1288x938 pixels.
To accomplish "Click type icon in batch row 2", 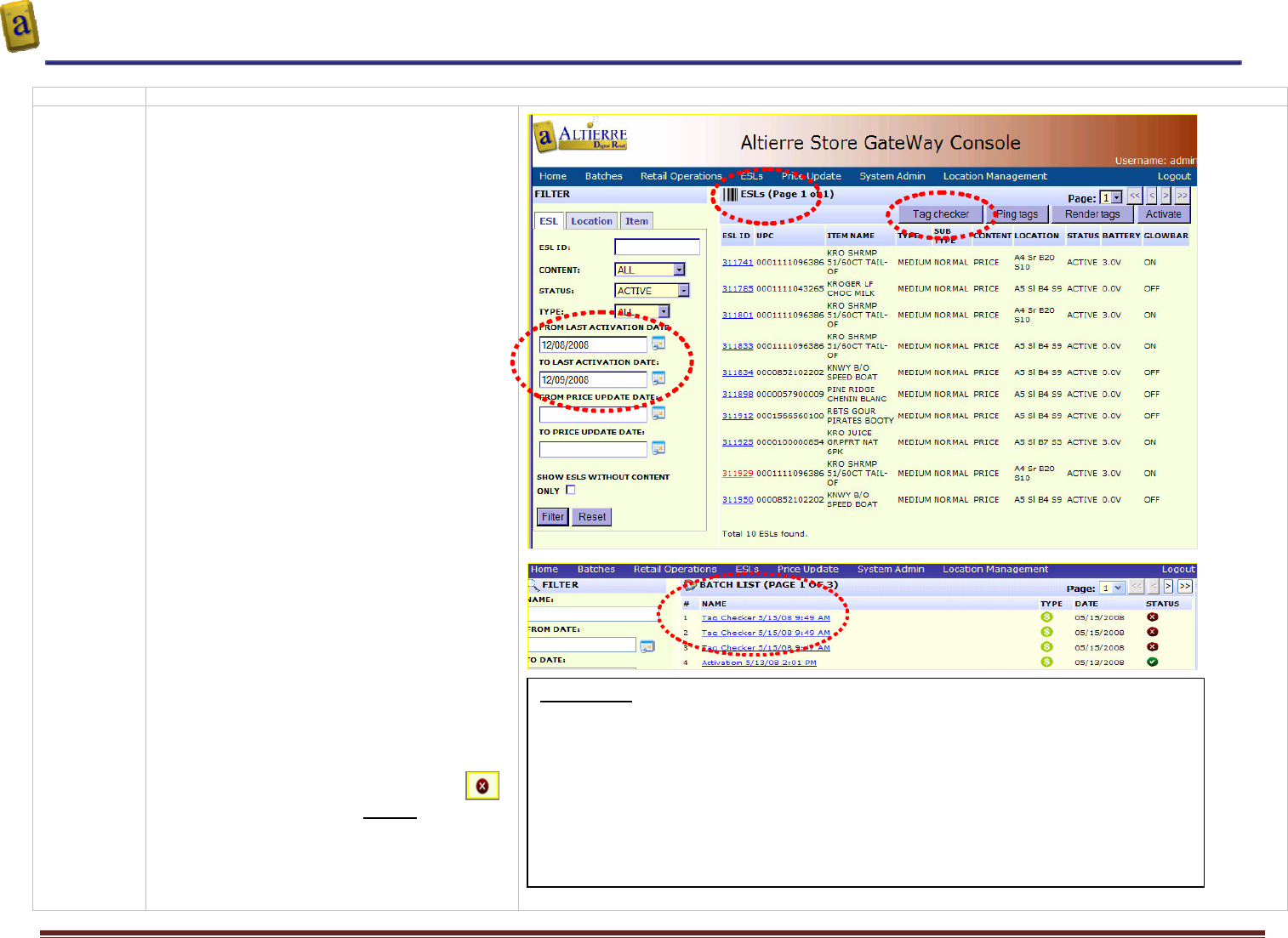I will coord(1046,632).
